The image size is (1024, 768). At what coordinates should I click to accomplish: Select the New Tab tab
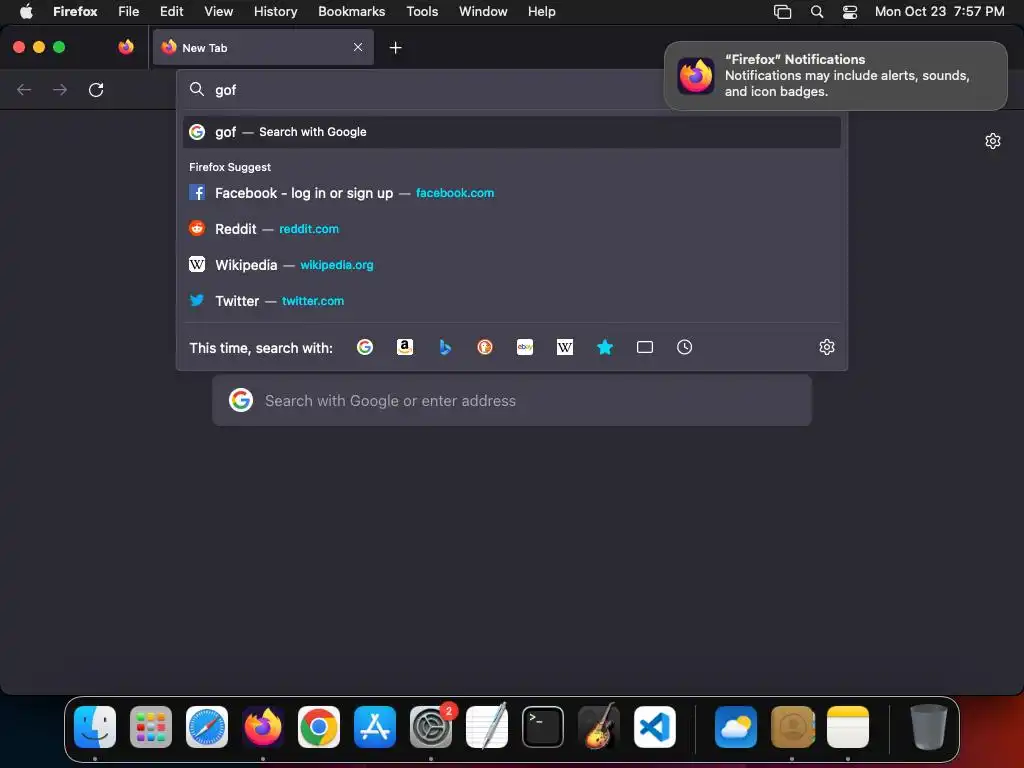[263, 47]
